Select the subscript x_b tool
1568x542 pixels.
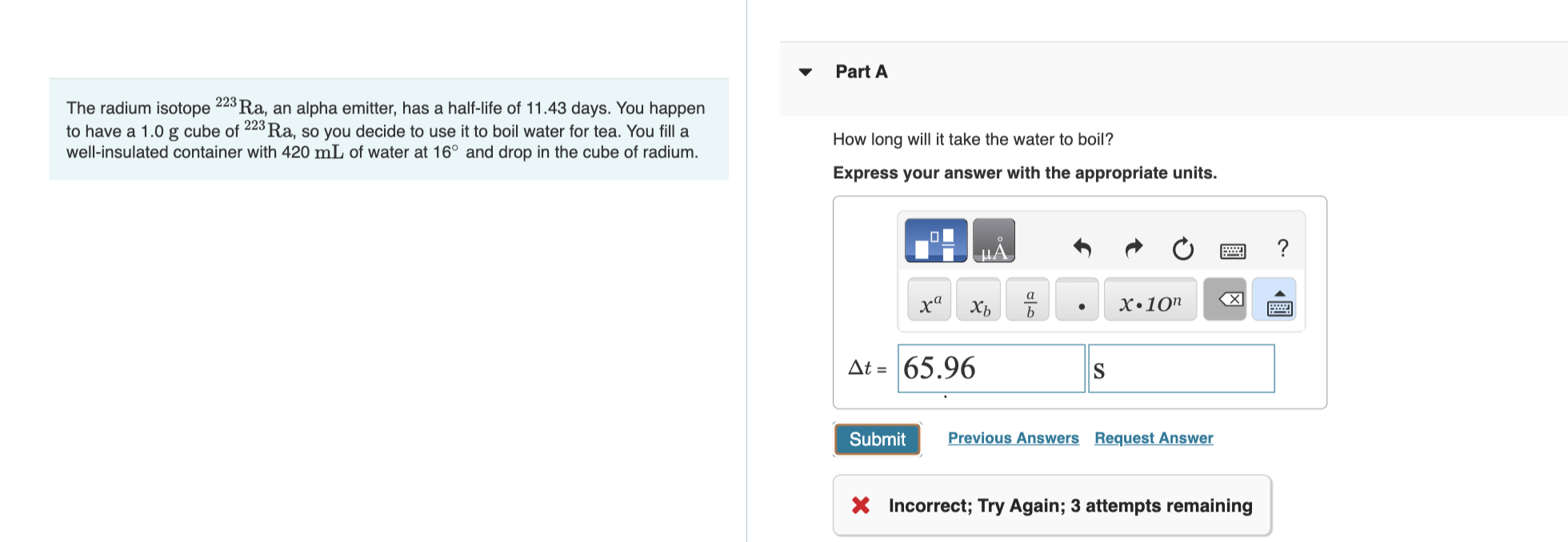pyautogui.click(x=979, y=302)
